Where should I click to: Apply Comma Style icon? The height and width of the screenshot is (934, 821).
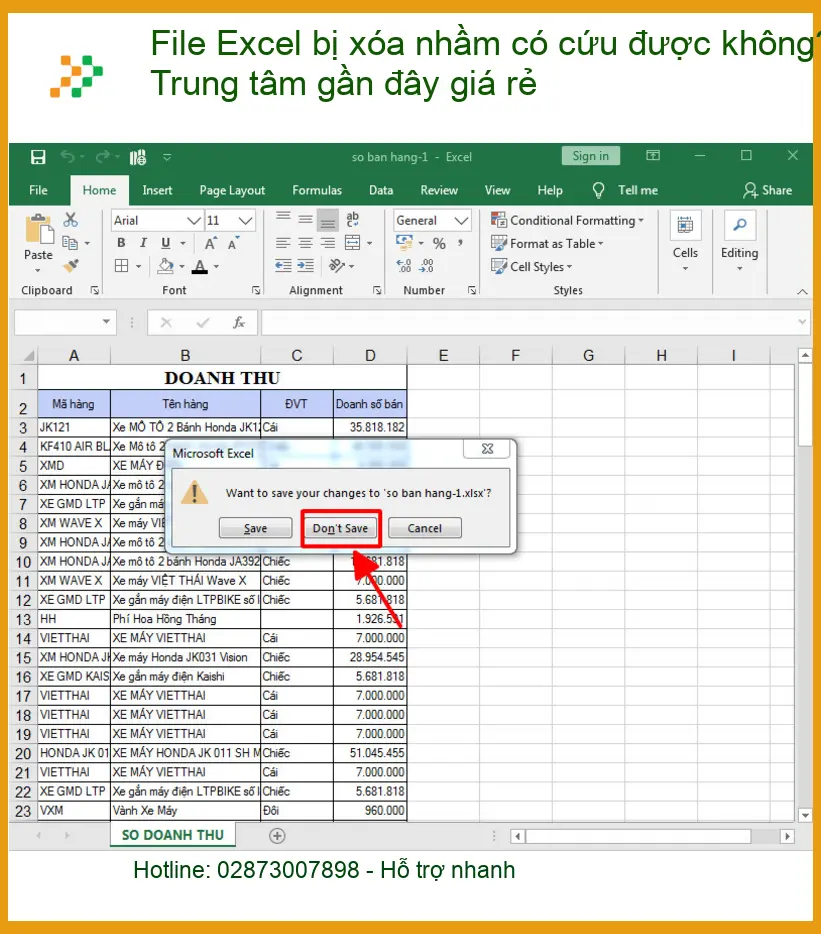click(461, 243)
